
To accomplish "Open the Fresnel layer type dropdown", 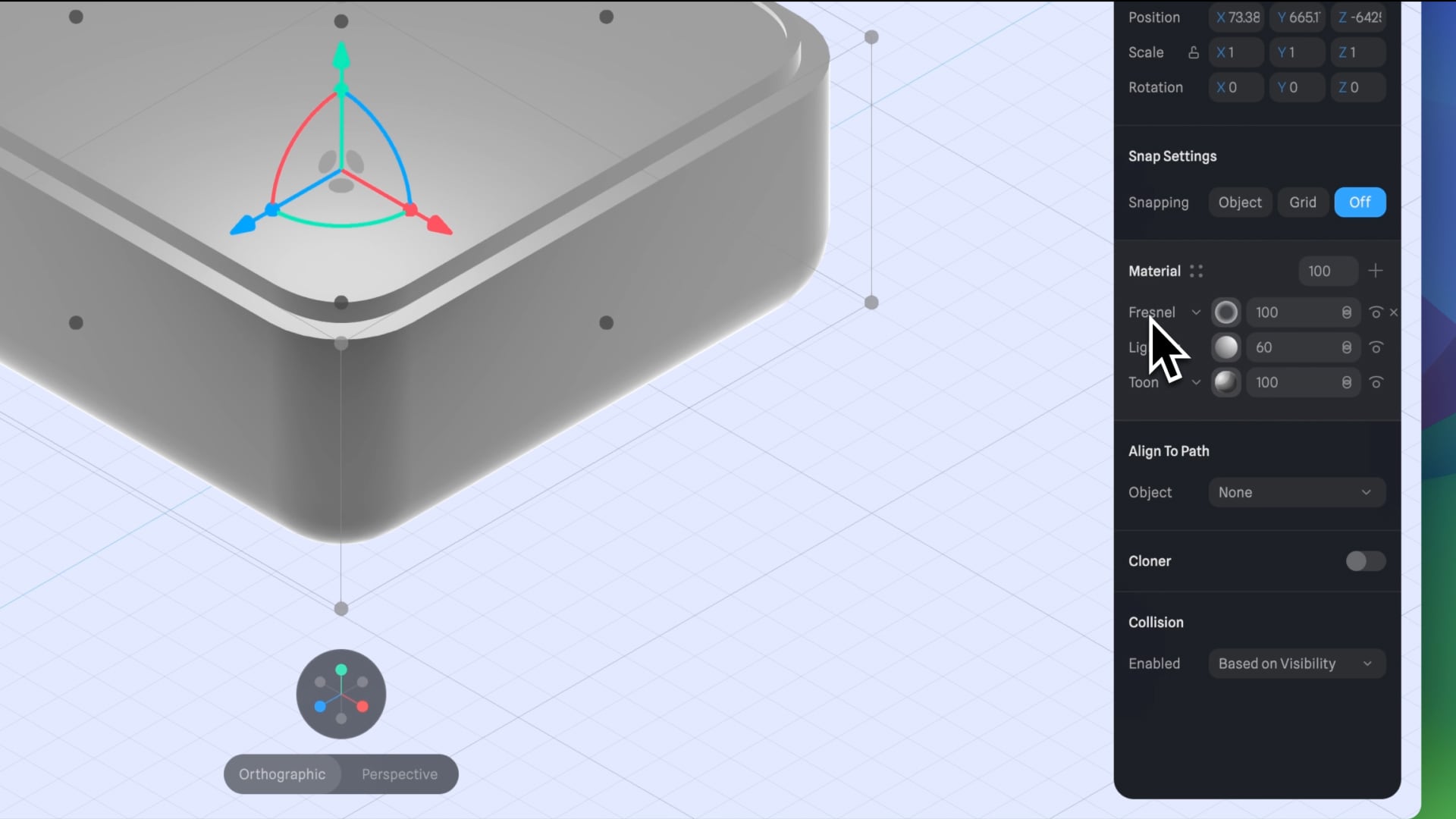I will tap(1196, 312).
